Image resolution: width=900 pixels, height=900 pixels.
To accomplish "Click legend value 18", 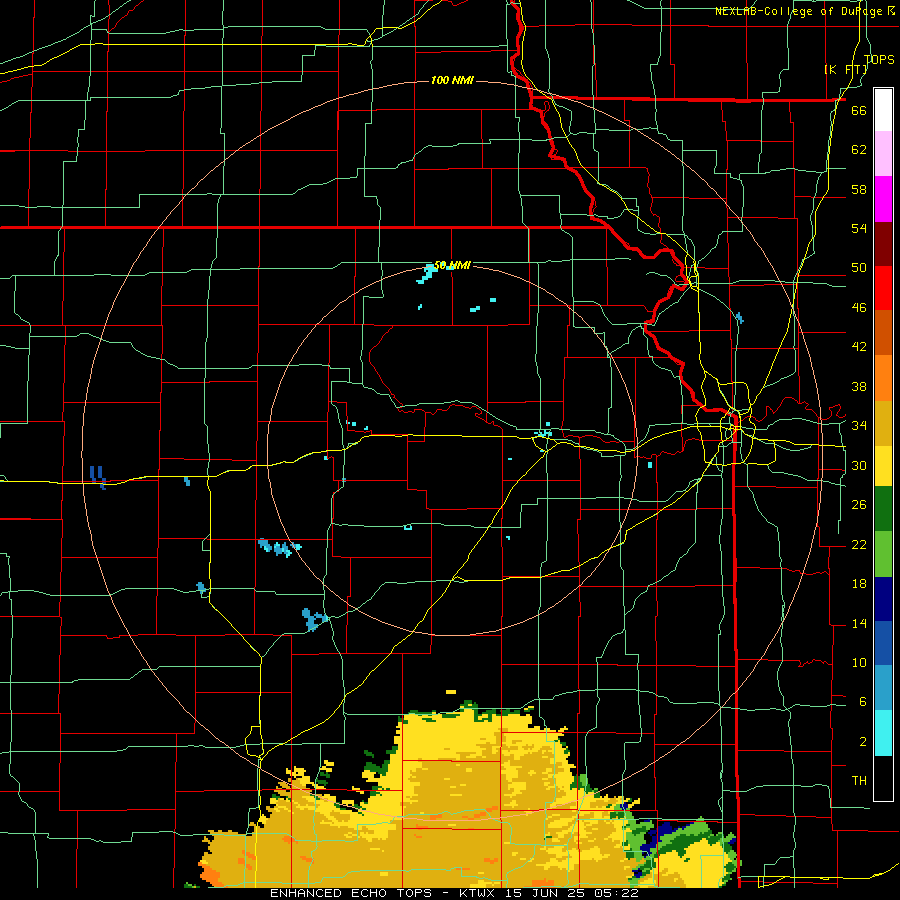I will coord(859,584).
